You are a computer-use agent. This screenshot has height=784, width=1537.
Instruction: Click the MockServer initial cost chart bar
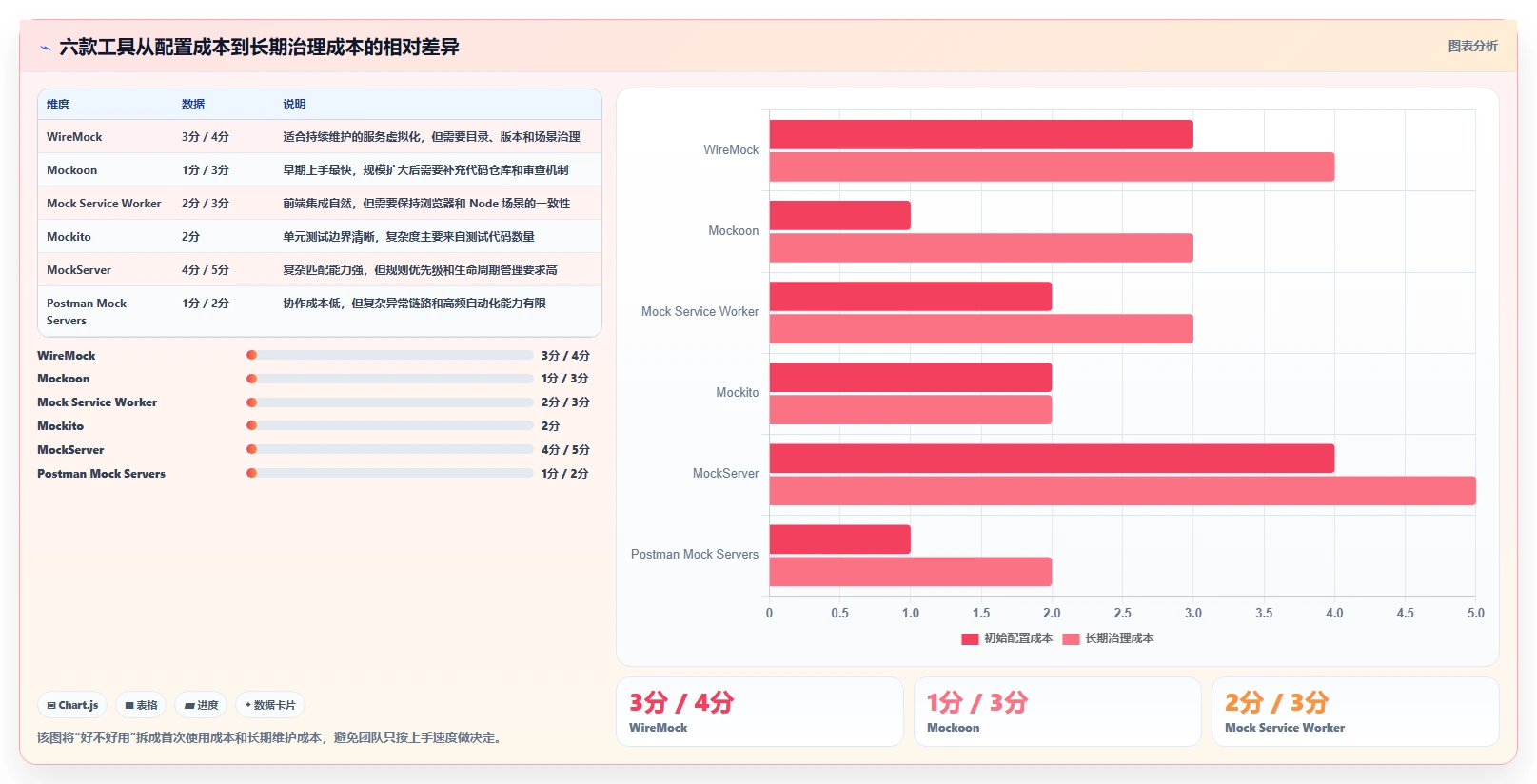coord(1052,459)
